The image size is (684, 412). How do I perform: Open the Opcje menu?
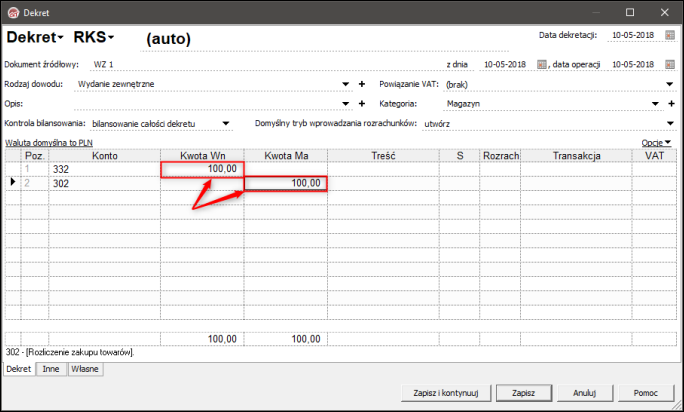656,143
